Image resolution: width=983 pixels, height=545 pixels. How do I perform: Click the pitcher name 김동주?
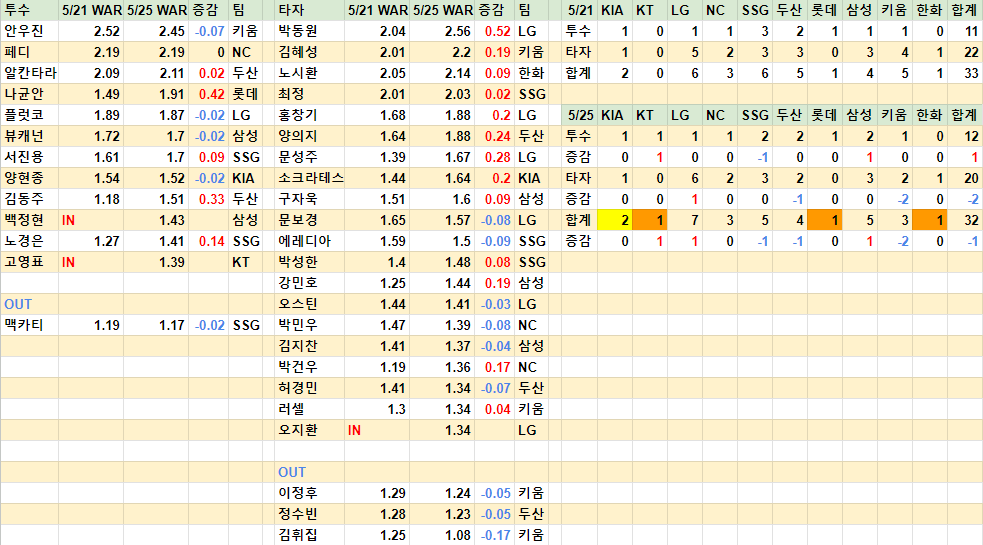tap(23, 199)
